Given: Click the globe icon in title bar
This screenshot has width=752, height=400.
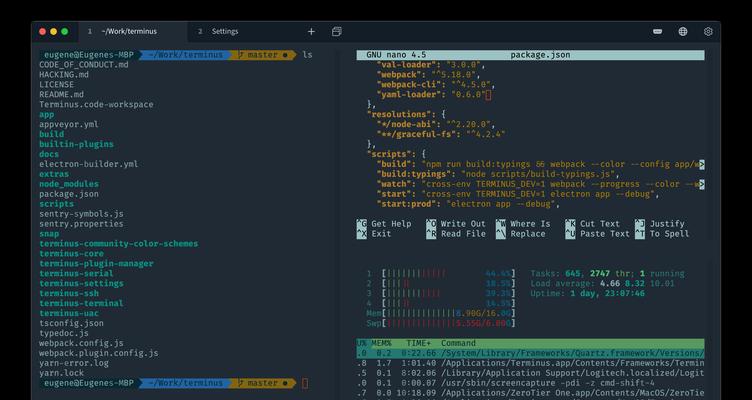Looking at the screenshot, I should [x=683, y=32].
